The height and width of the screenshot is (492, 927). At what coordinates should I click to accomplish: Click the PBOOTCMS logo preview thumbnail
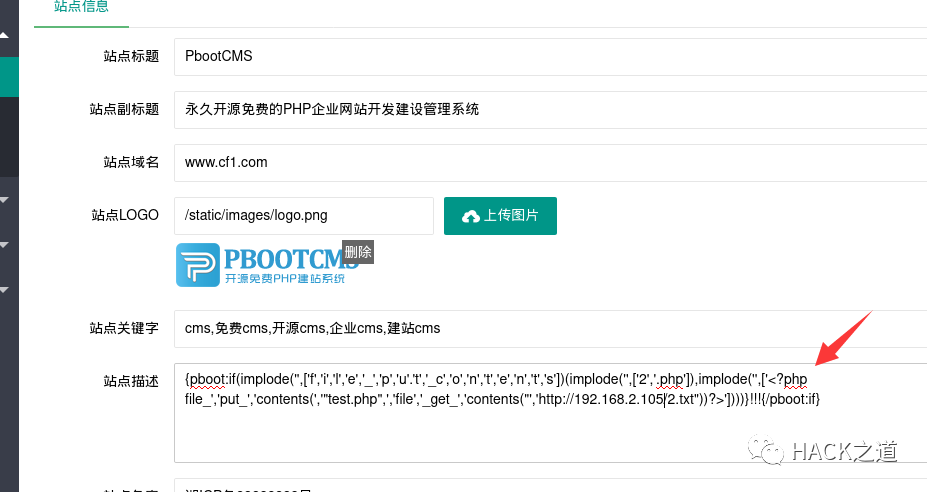[269, 265]
